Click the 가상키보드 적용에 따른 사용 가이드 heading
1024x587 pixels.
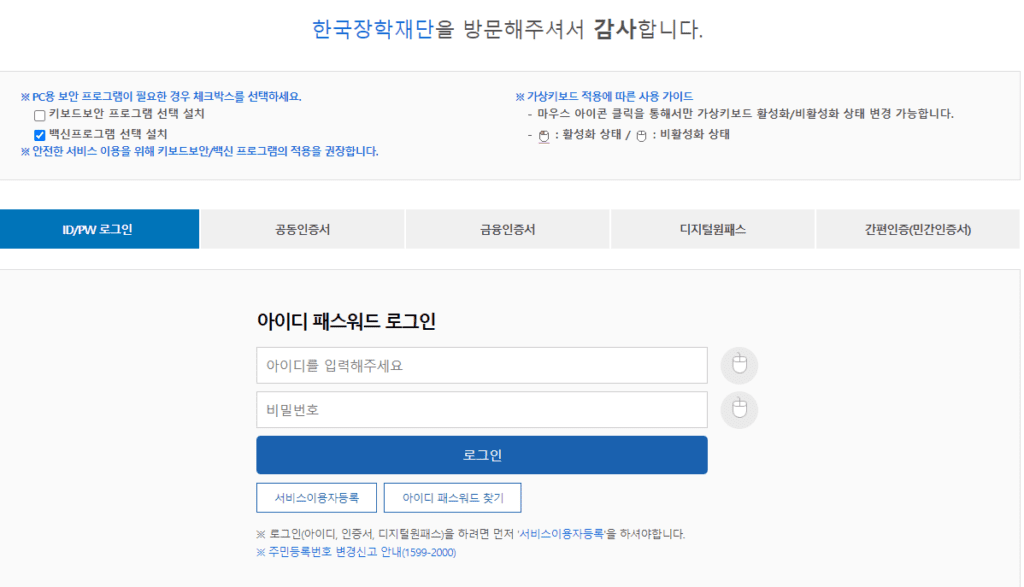point(604,97)
